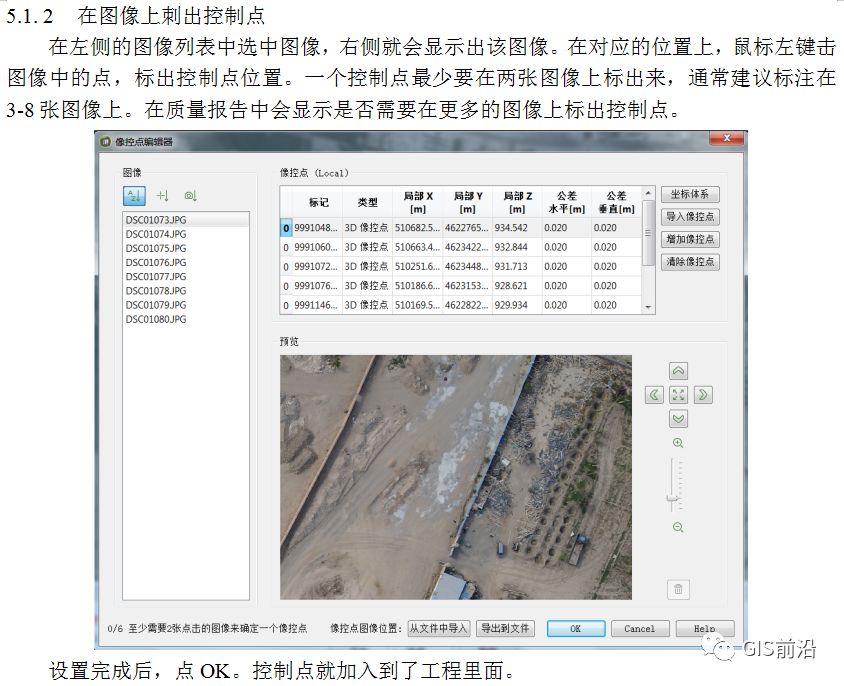844x686 pixels.
Task: Click the X value 510663.4... cell
Action: point(418,247)
